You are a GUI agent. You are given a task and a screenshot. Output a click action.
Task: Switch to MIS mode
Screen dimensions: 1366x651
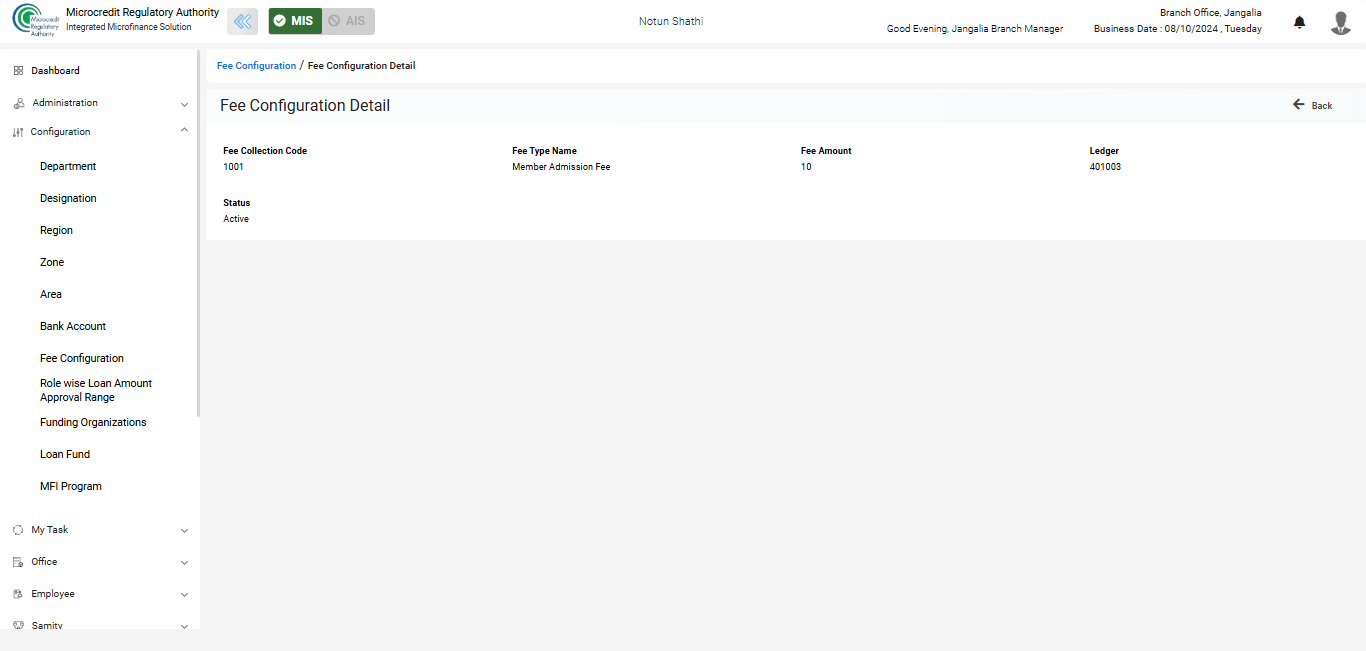click(295, 21)
